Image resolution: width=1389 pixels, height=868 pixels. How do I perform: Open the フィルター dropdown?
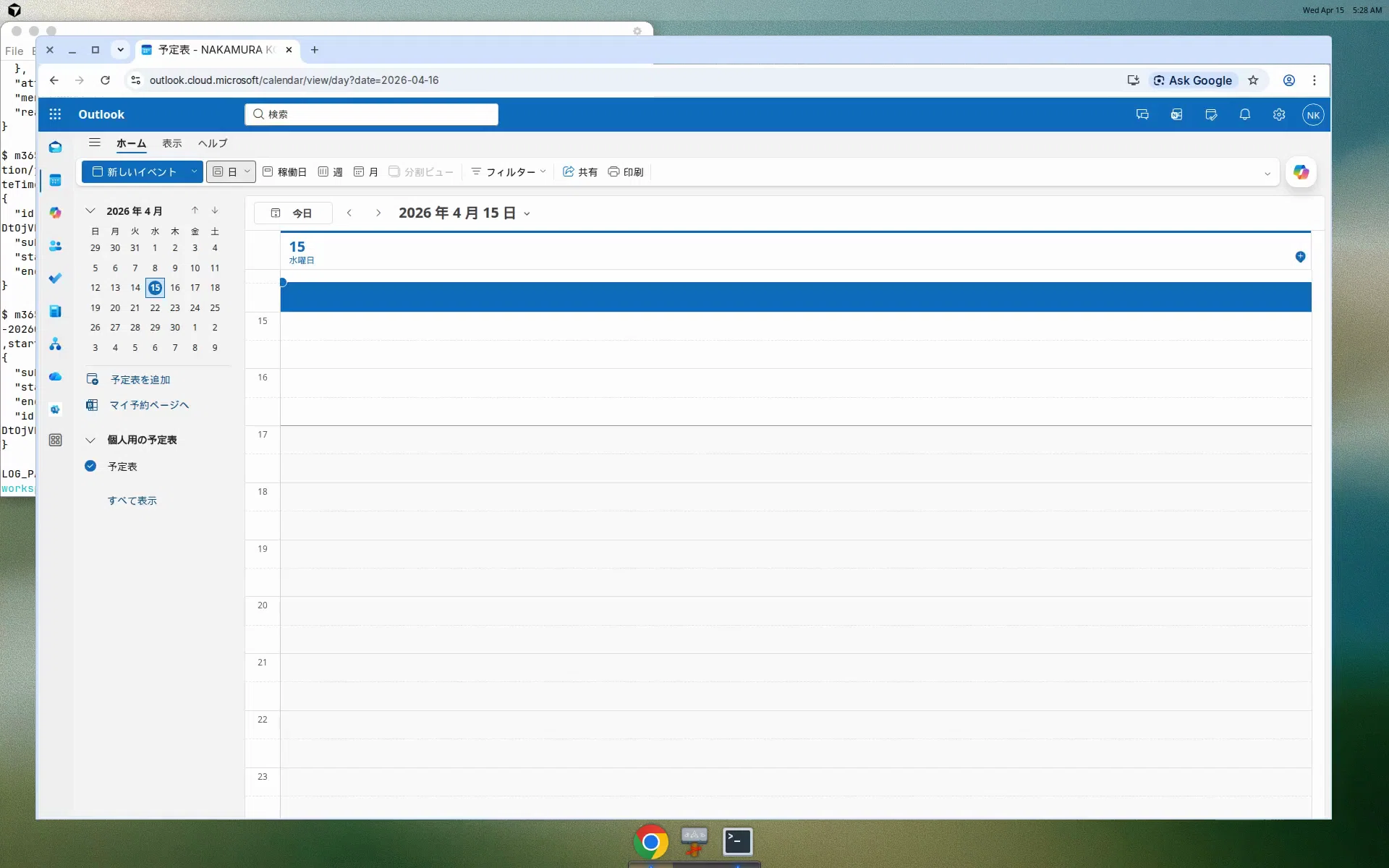[509, 172]
